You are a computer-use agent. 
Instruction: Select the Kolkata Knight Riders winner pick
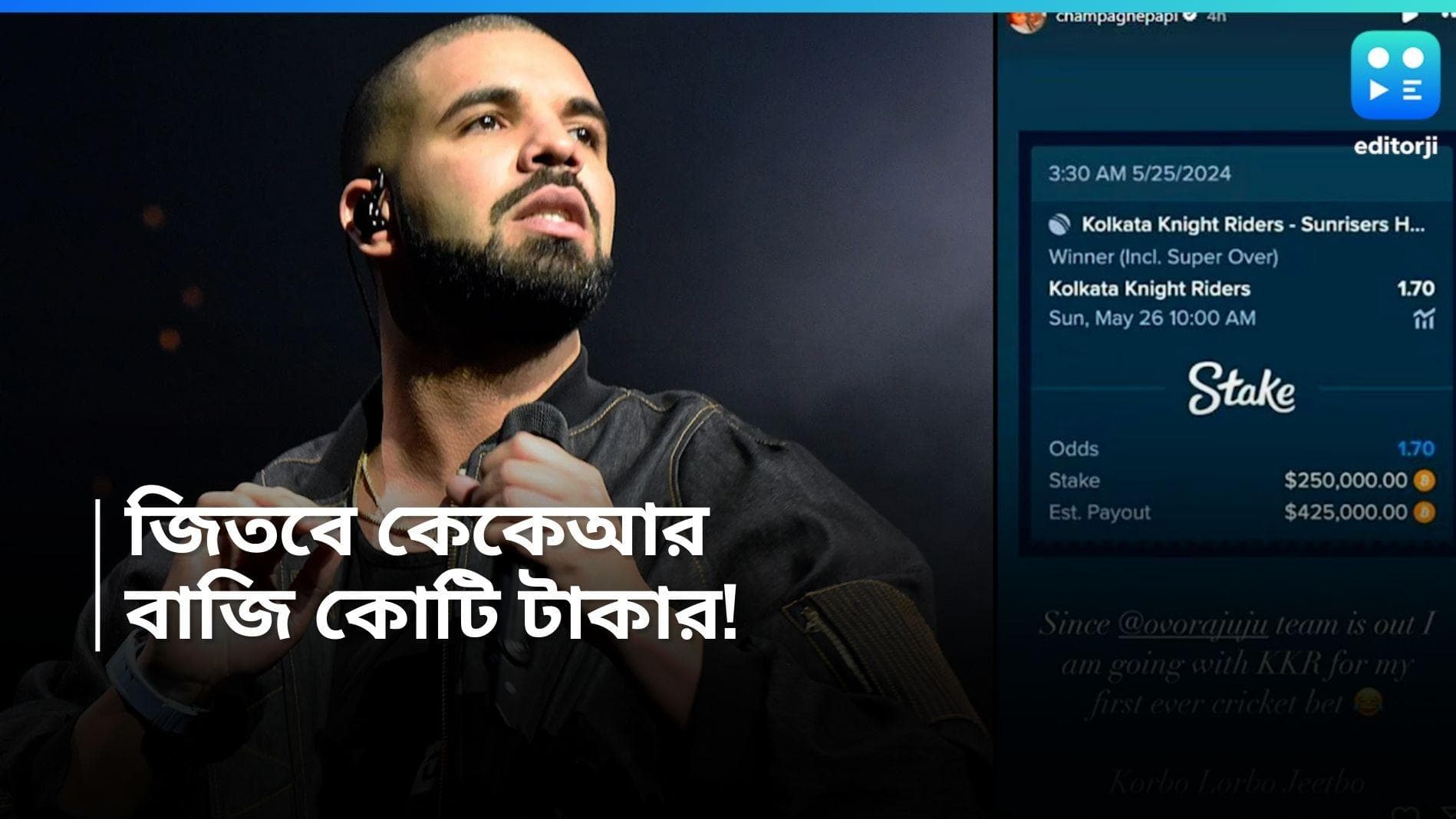(x=1149, y=289)
